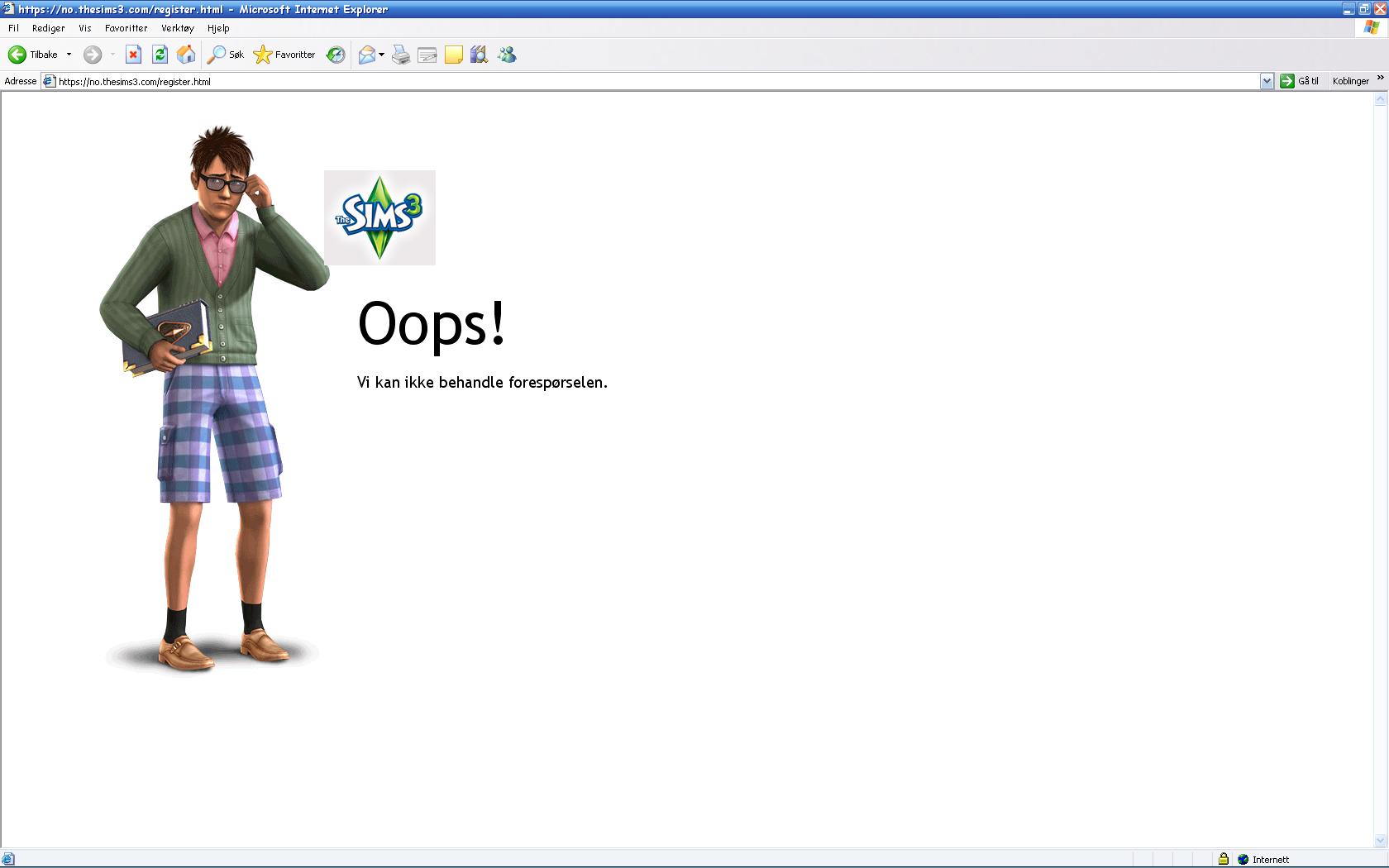Image resolution: width=1389 pixels, height=868 pixels.
Task: Open the Forward history dropdown arrow
Action: [x=112, y=55]
